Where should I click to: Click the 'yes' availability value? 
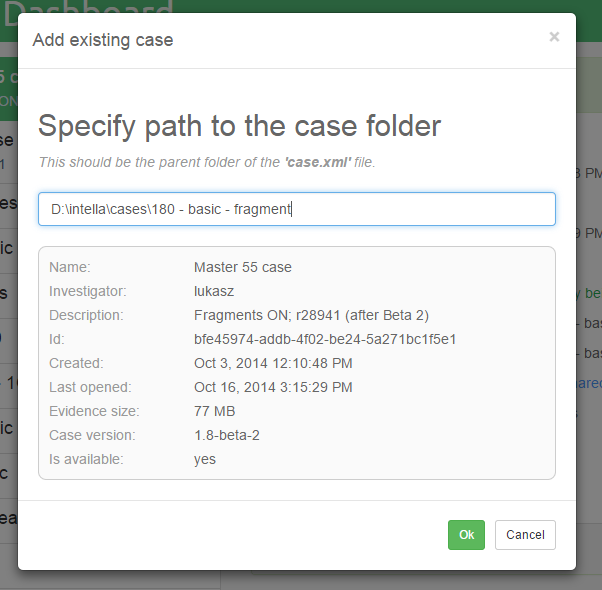(205, 459)
